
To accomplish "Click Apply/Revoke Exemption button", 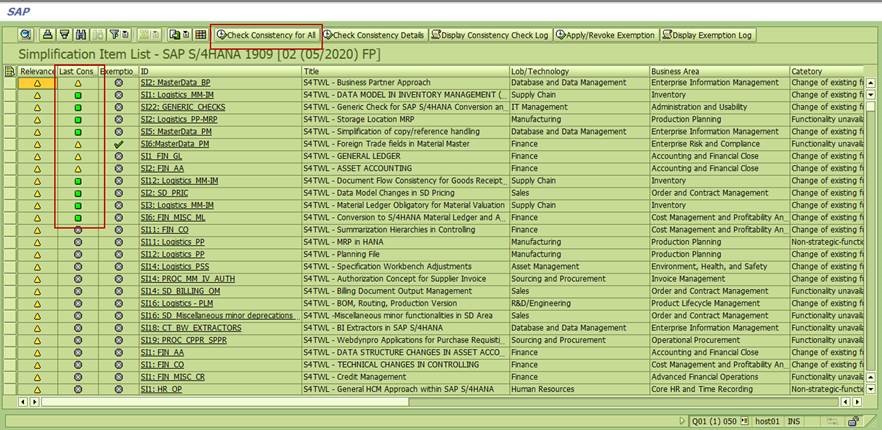I will coord(605,35).
